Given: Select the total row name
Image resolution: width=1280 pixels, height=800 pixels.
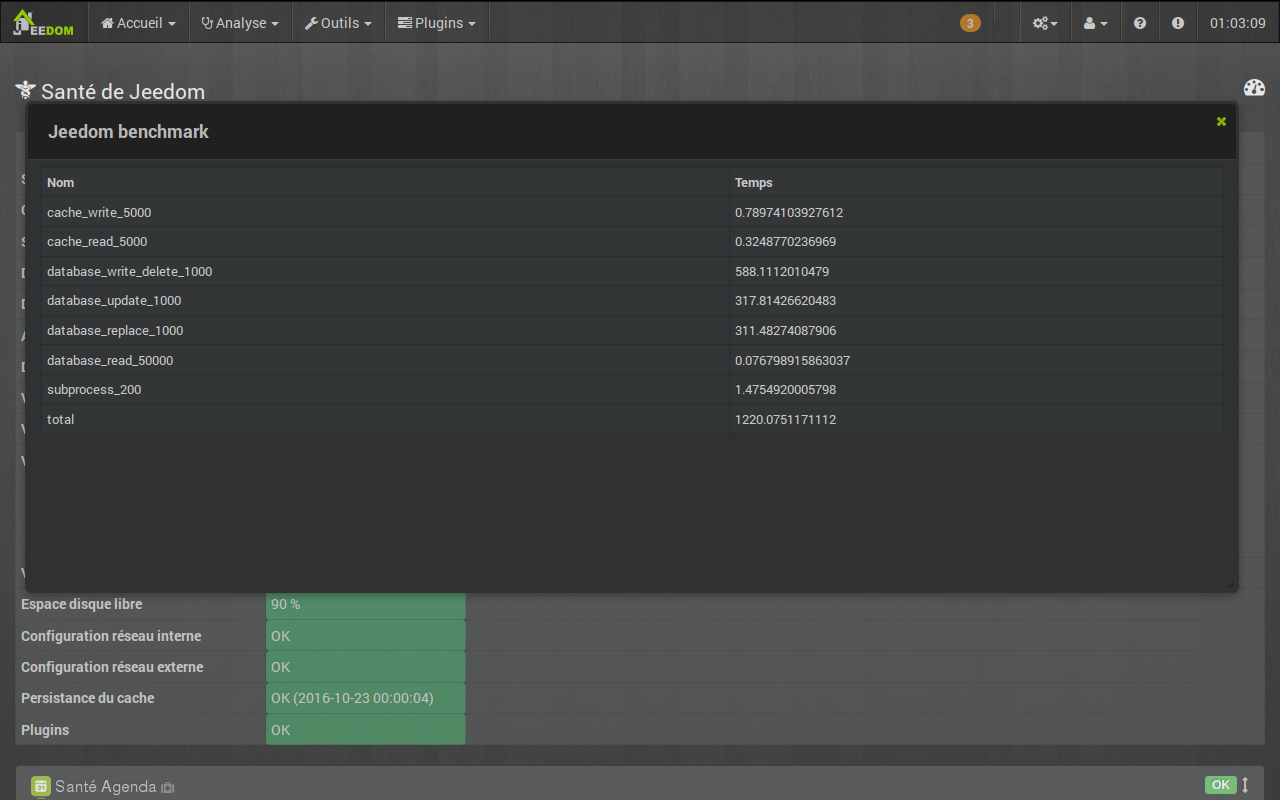Looking at the screenshot, I should coord(60,419).
